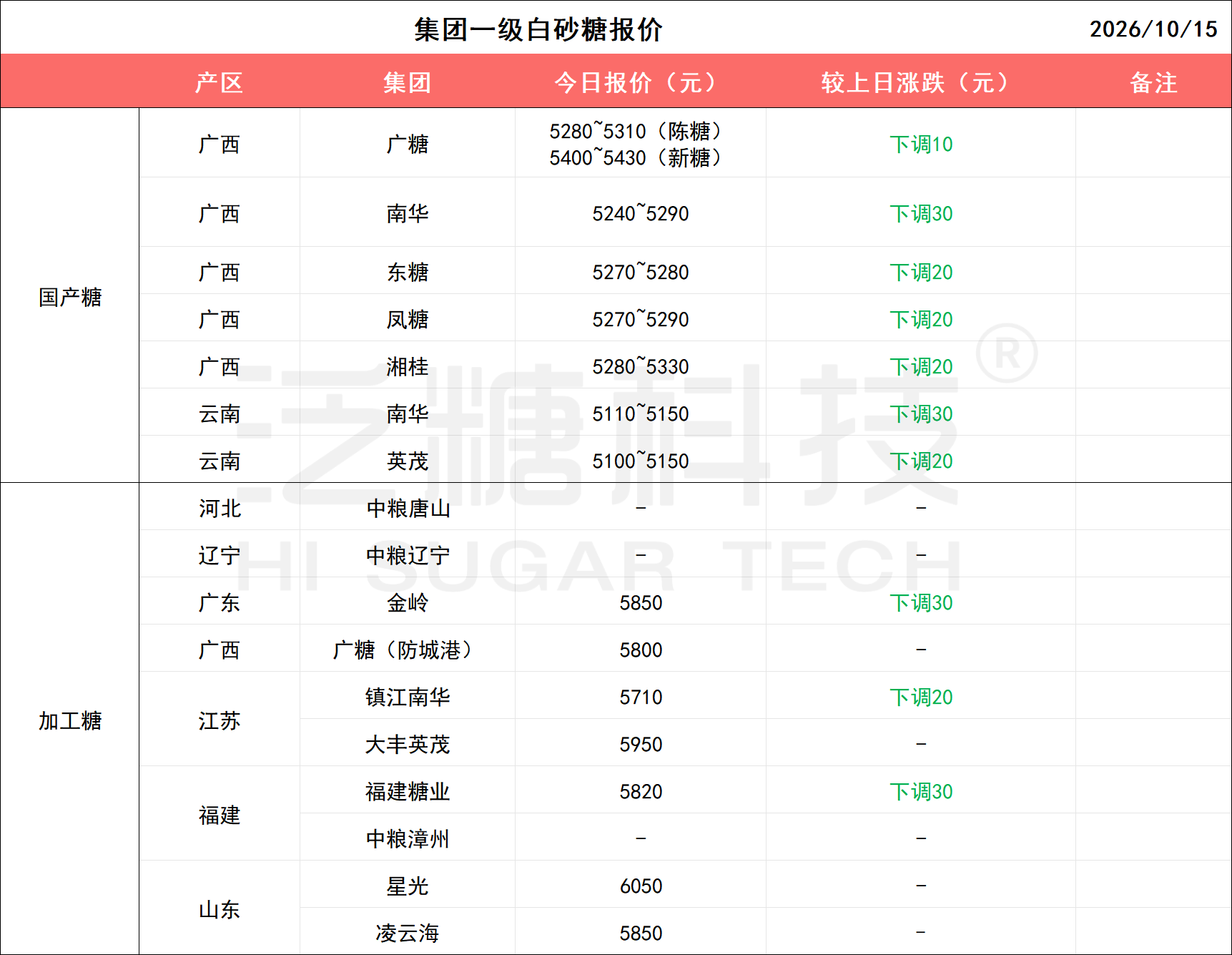
Task: Click the 凤糖 group cell
Action: (x=407, y=319)
